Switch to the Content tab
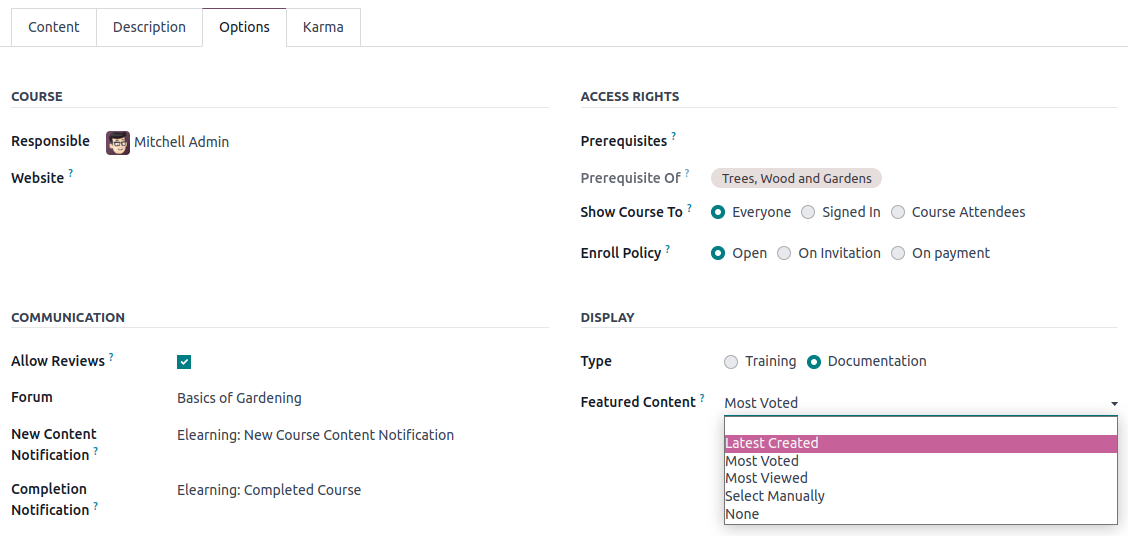 pyautogui.click(x=54, y=27)
